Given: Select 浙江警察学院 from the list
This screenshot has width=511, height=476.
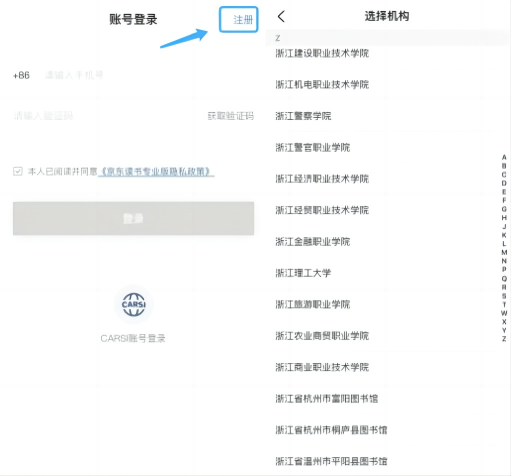Looking at the screenshot, I should (303, 116).
